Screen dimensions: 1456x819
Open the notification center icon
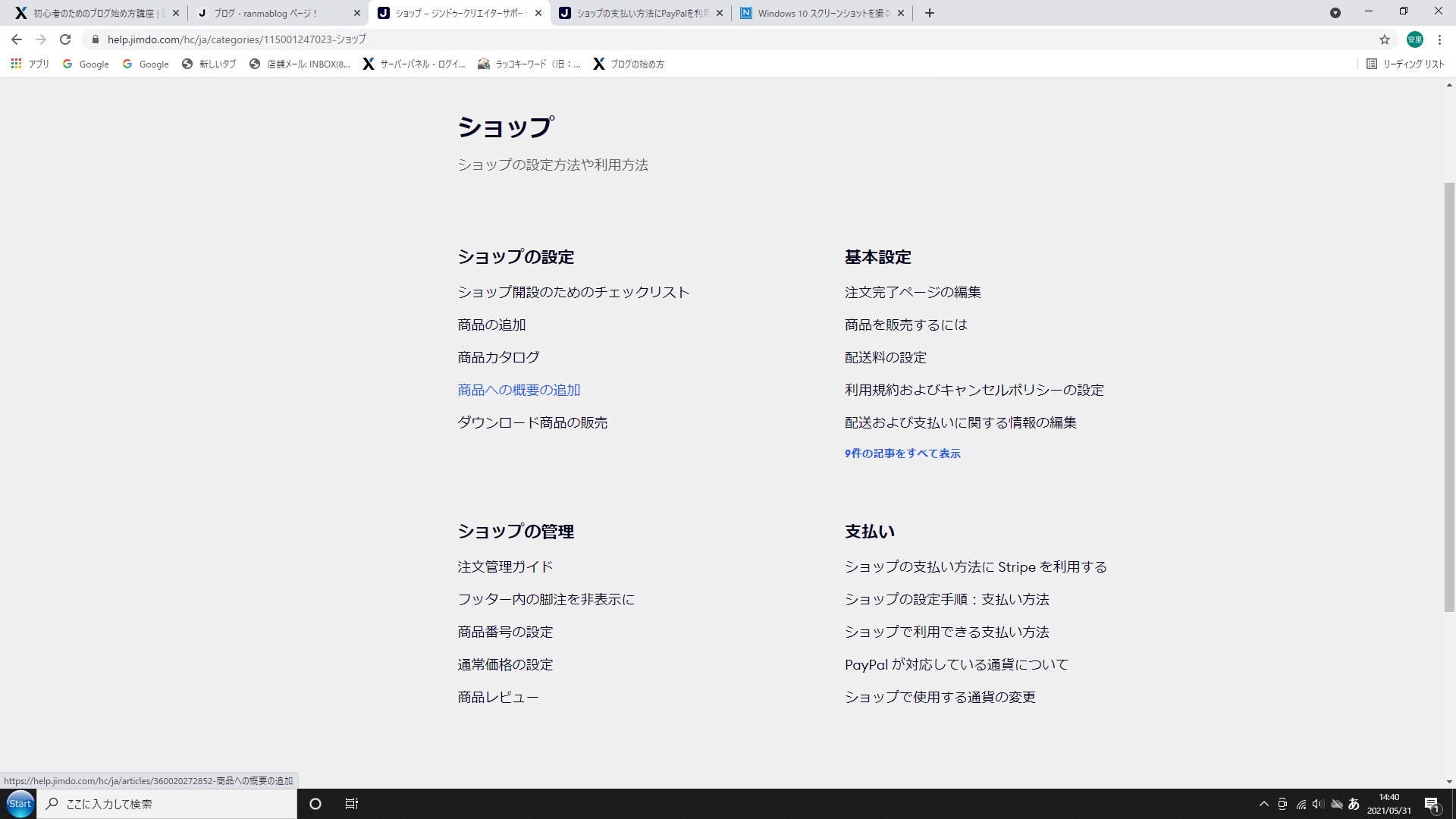1431,804
